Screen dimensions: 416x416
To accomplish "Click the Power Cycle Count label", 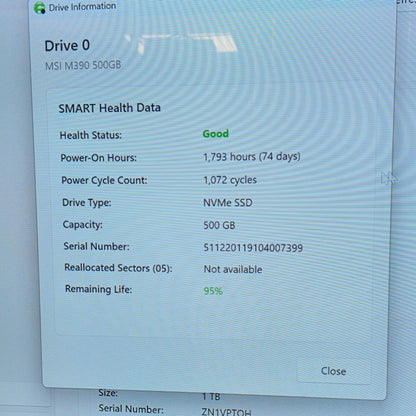I will click(104, 180).
